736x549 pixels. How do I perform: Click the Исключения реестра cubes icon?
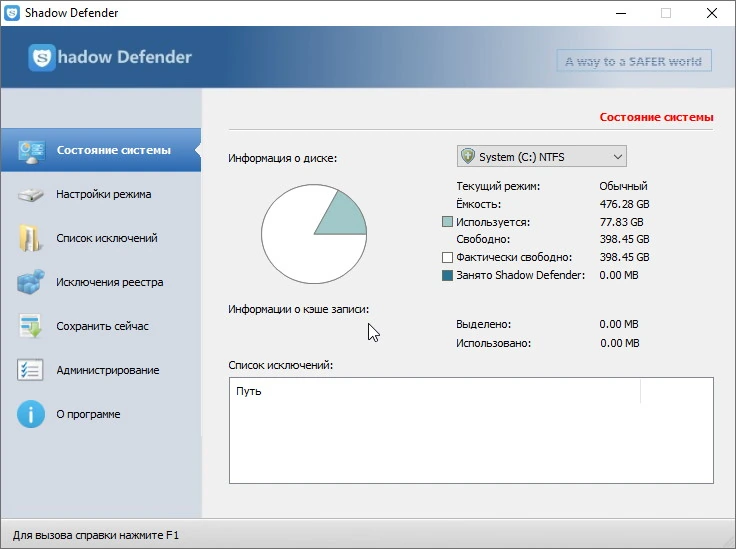[x=31, y=282]
